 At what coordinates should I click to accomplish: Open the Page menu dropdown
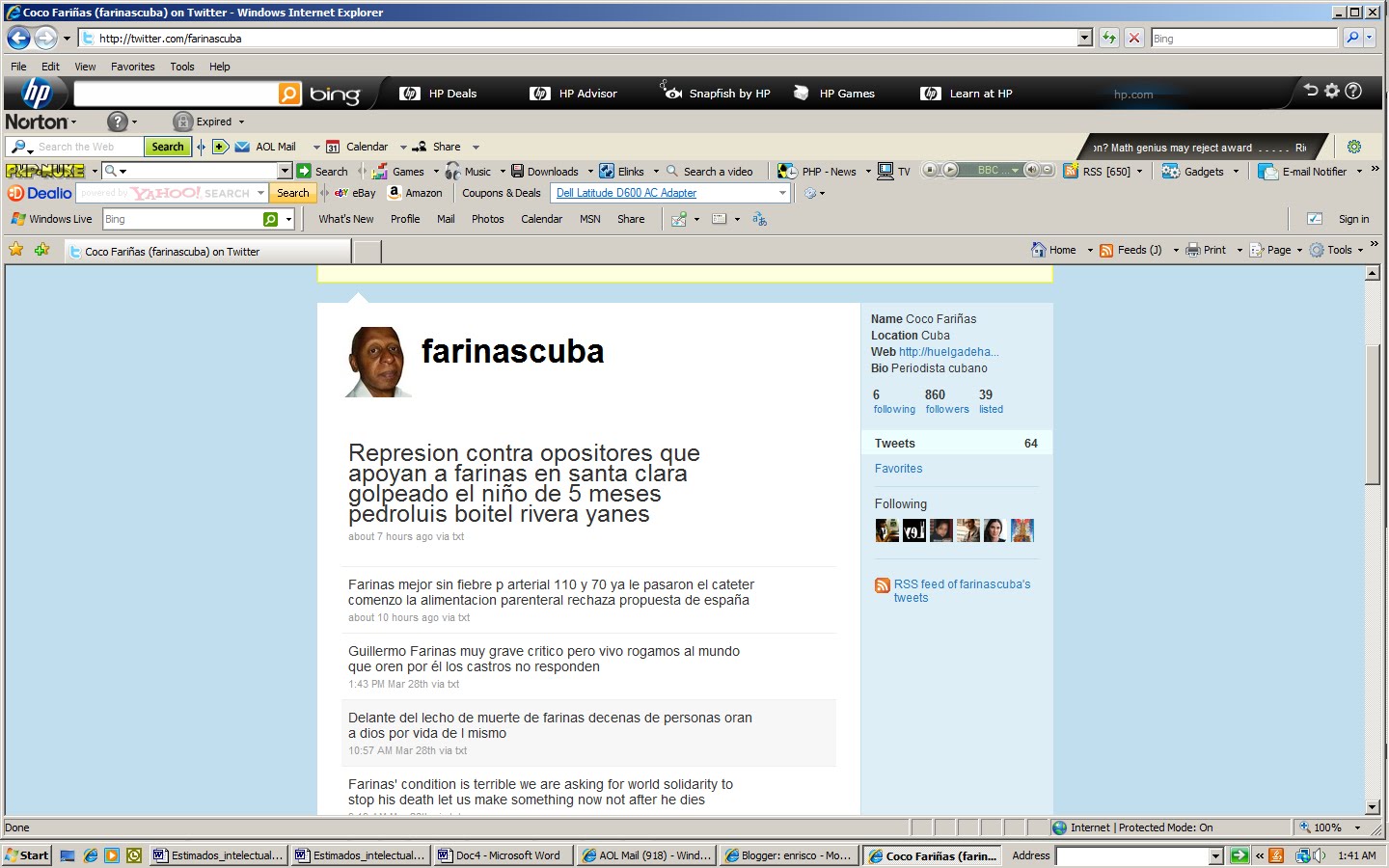pos(1300,250)
